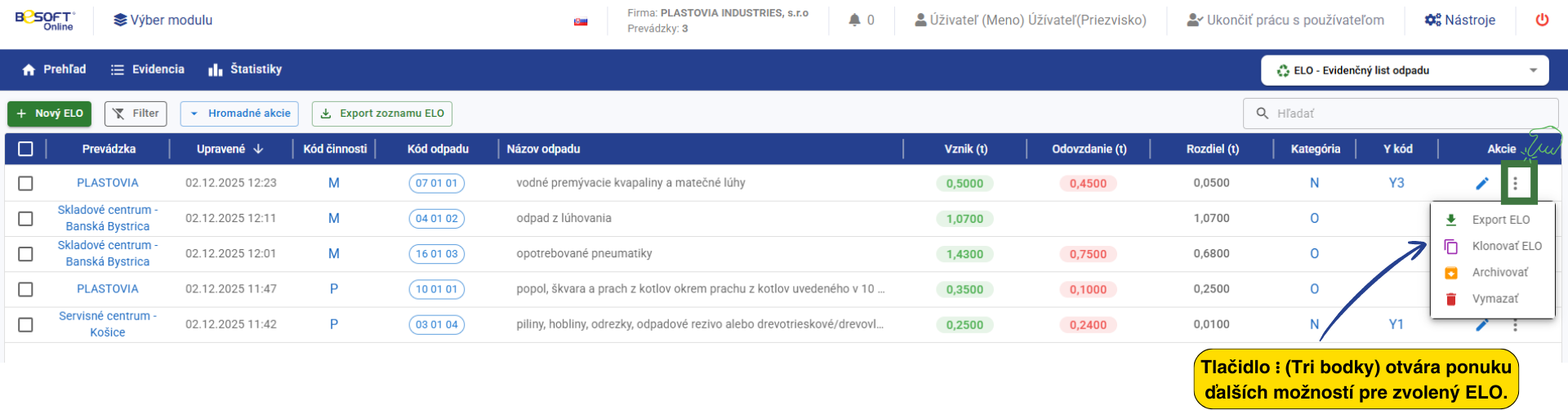Click the red power logout icon
Screen dimensions: 1568x410
pos(1542,20)
